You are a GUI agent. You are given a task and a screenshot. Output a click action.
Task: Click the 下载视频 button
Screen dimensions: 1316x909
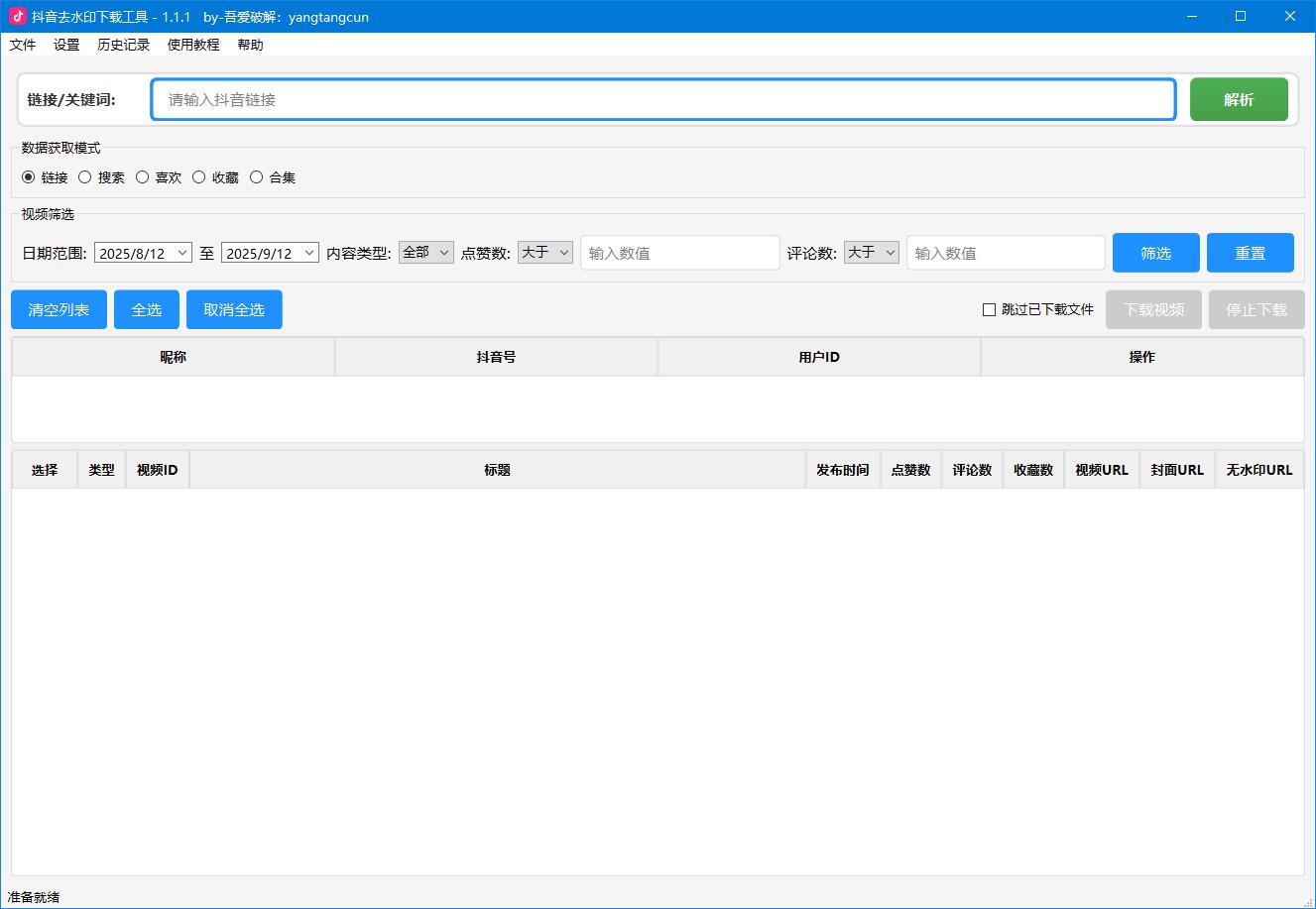pyautogui.click(x=1153, y=309)
